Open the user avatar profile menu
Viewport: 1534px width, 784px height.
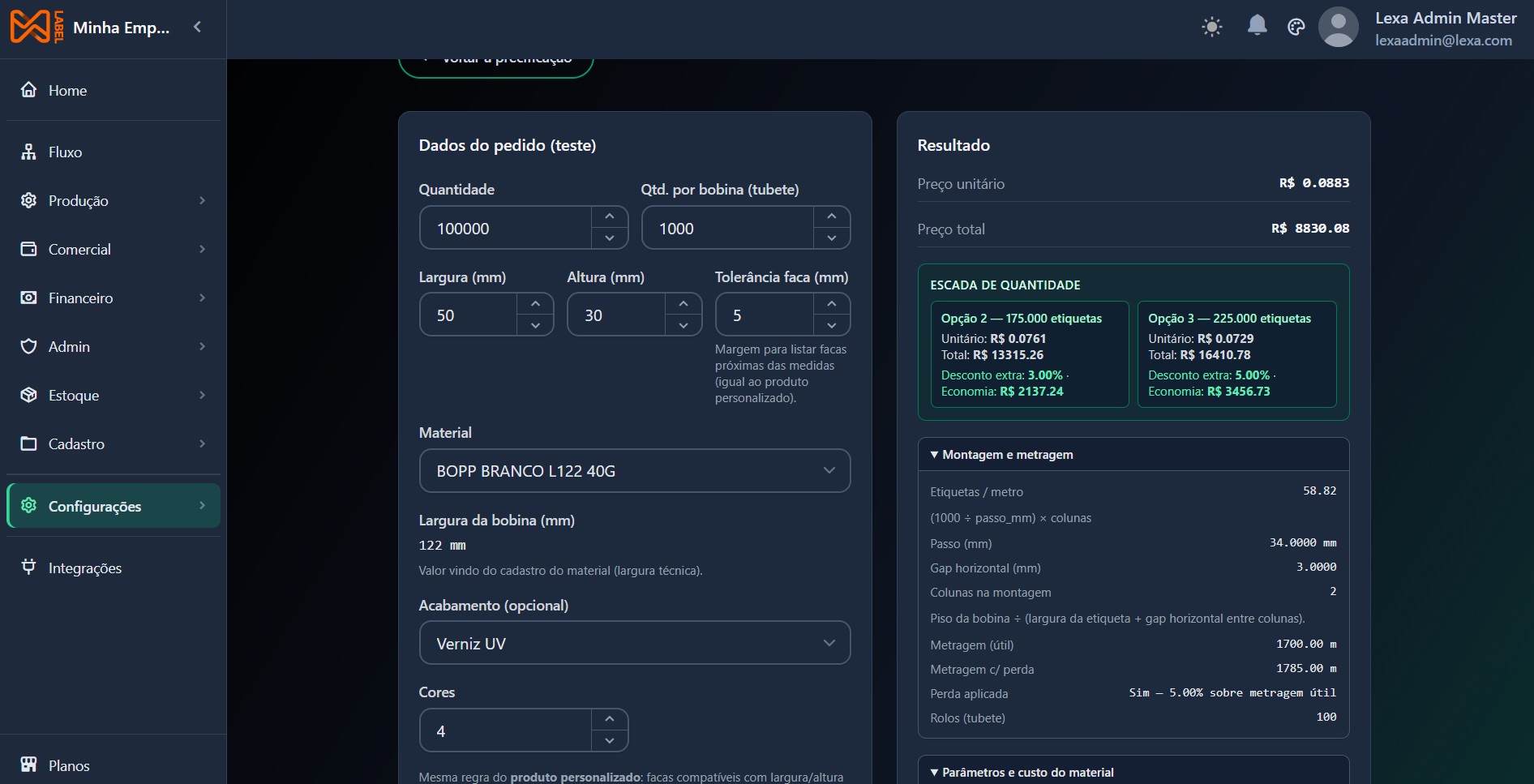[1339, 27]
